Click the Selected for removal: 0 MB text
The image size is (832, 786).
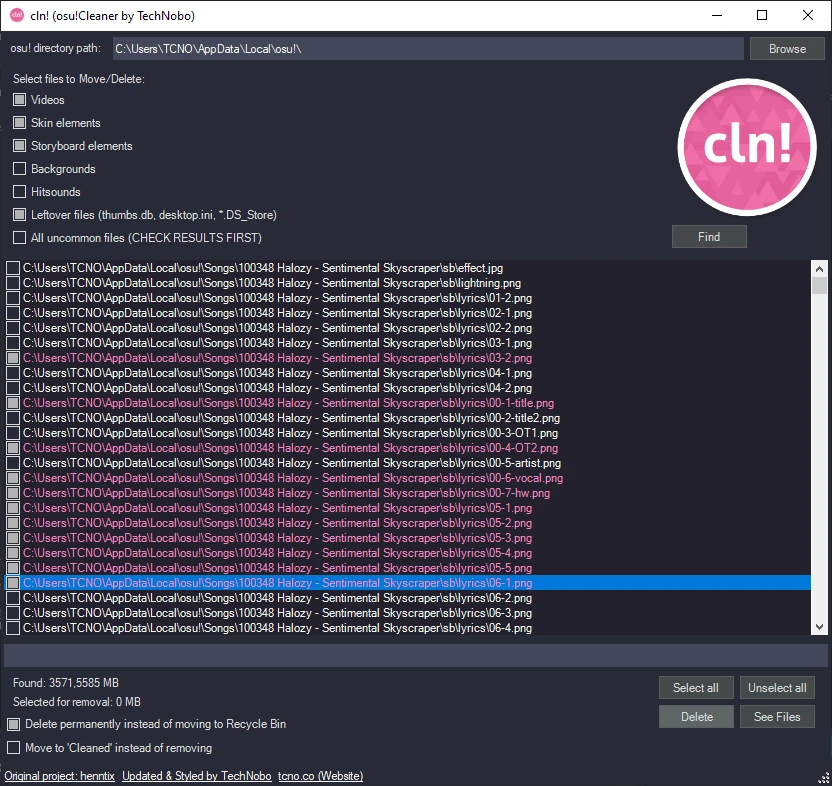coord(77,702)
